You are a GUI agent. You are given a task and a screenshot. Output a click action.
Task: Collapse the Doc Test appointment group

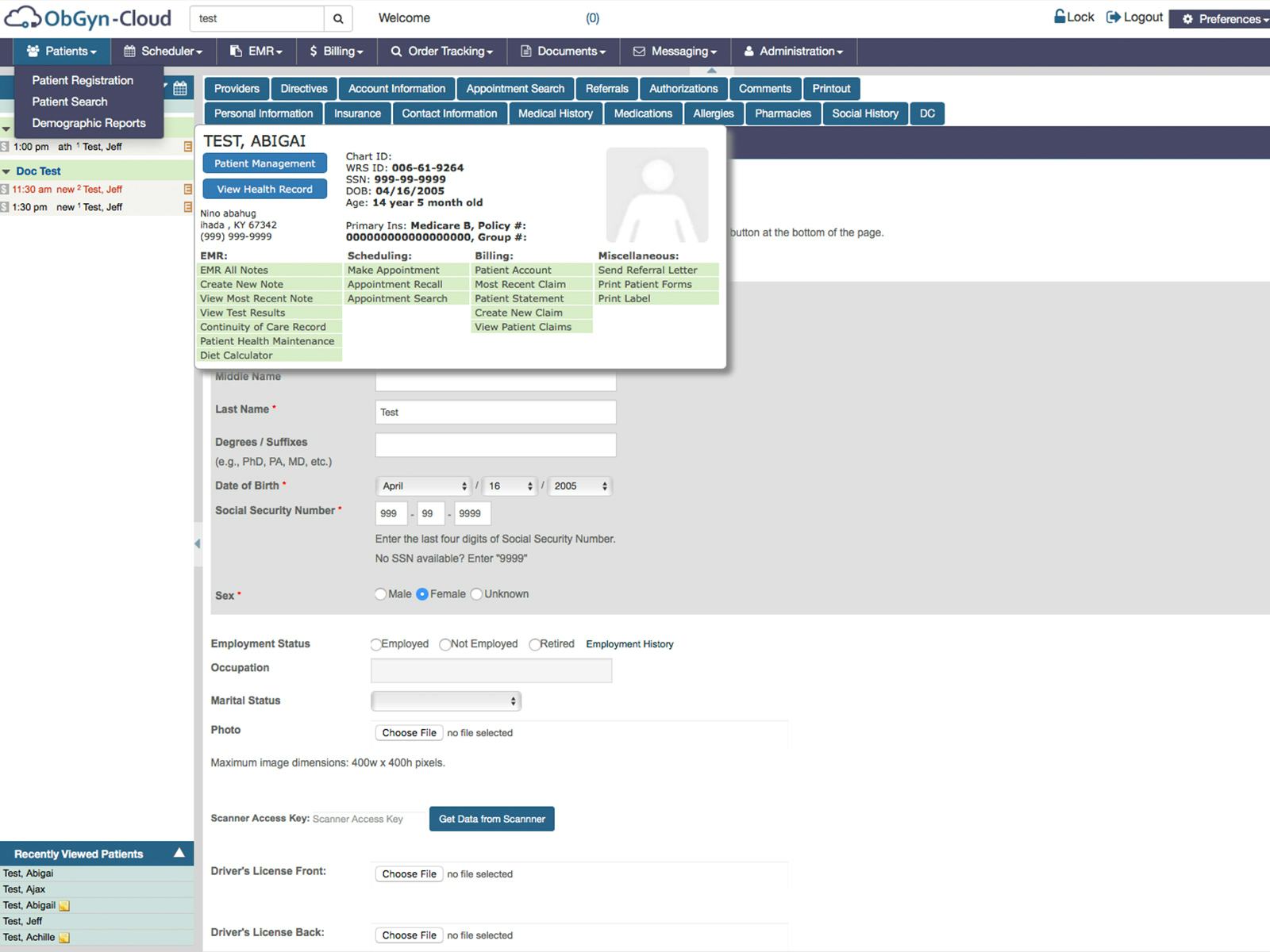[x=6, y=171]
